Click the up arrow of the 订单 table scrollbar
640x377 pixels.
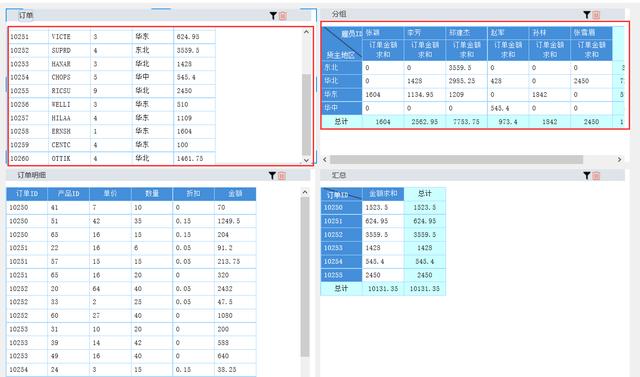pyautogui.click(x=307, y=32)
